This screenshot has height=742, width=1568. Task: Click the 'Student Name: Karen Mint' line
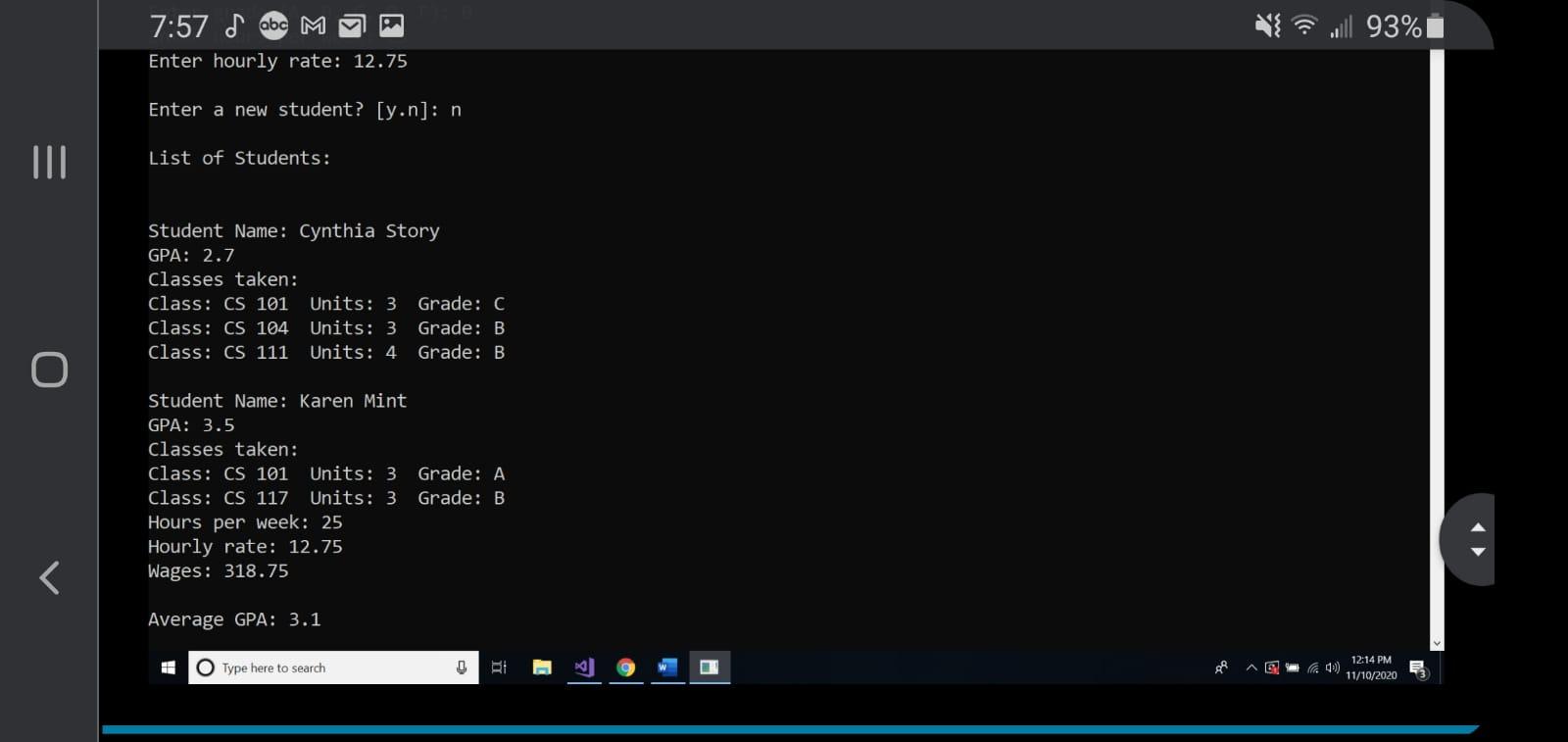click(277, 401)
